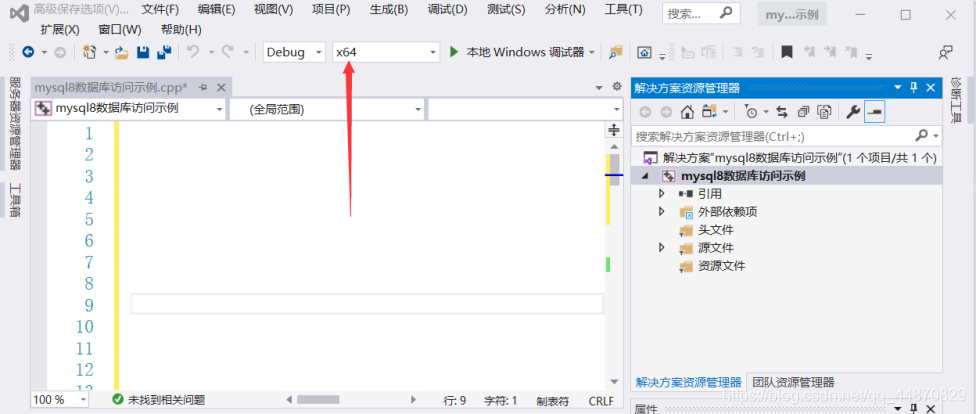
Task: Click the Save All double floppy icon
Action: [x=164, y=53]
